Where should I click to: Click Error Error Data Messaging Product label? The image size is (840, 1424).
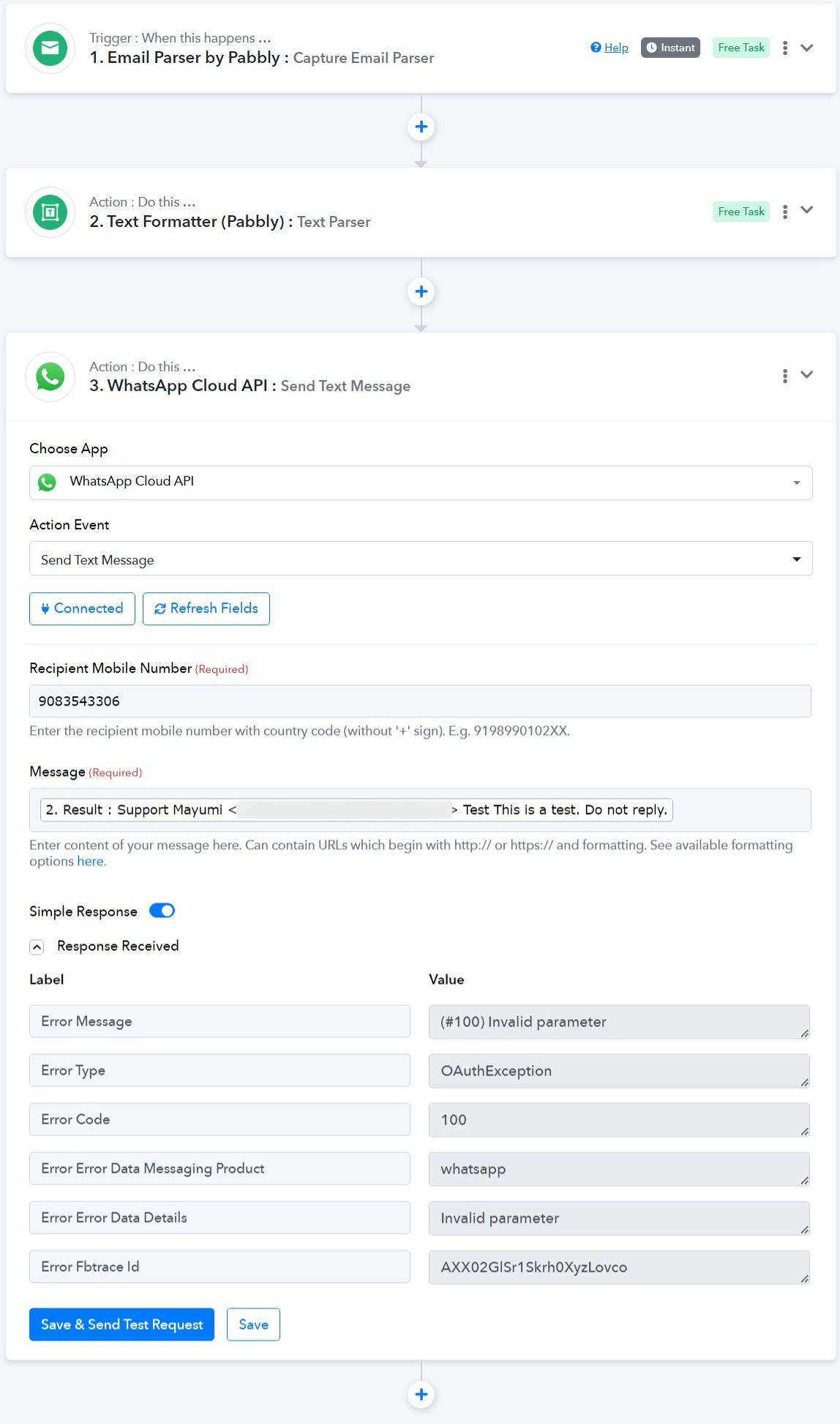tap(220, 1168)
